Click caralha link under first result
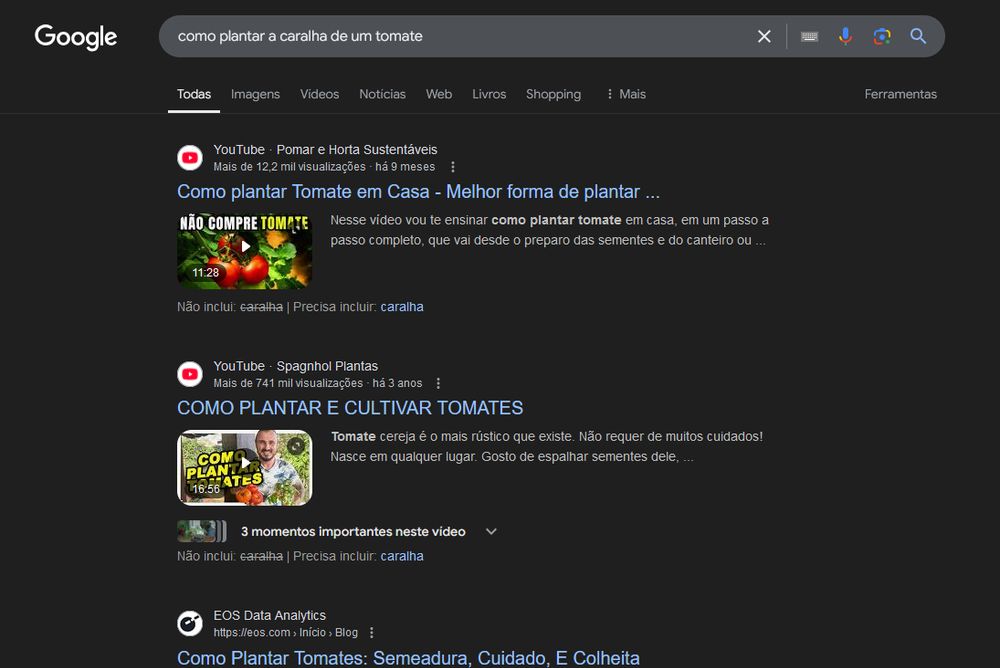The image size is (1000, 668). coord(402,307)
